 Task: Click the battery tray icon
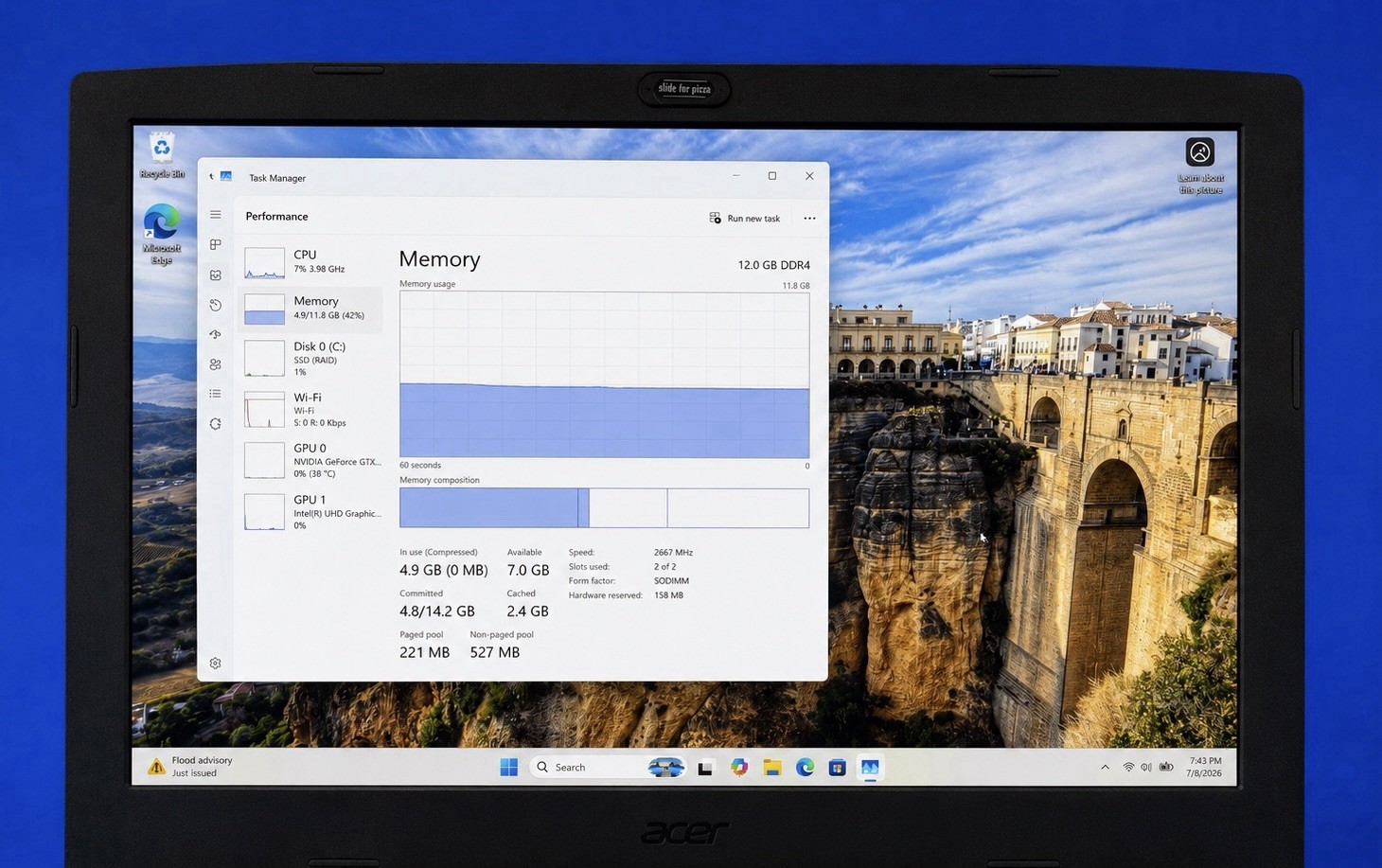[x=1166, y=767]
